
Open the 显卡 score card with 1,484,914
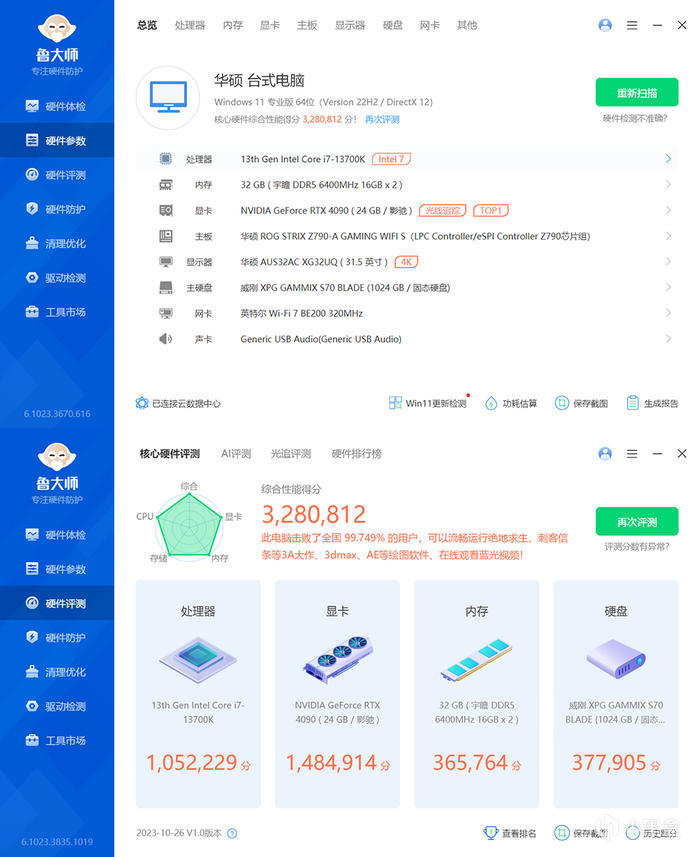click(337, 694)
